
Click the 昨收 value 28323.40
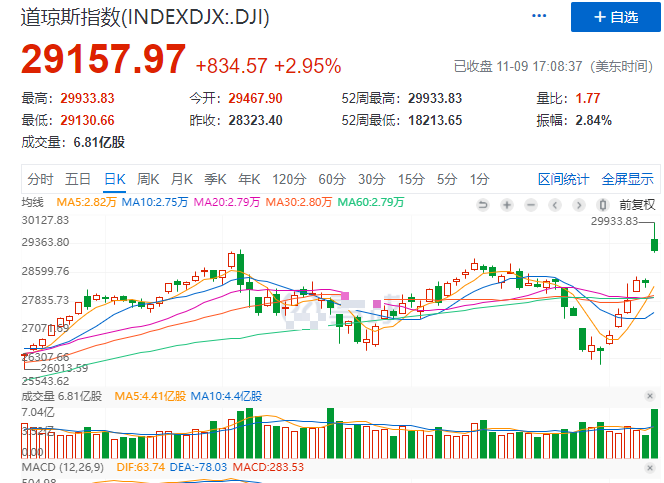tap(255, 120)
